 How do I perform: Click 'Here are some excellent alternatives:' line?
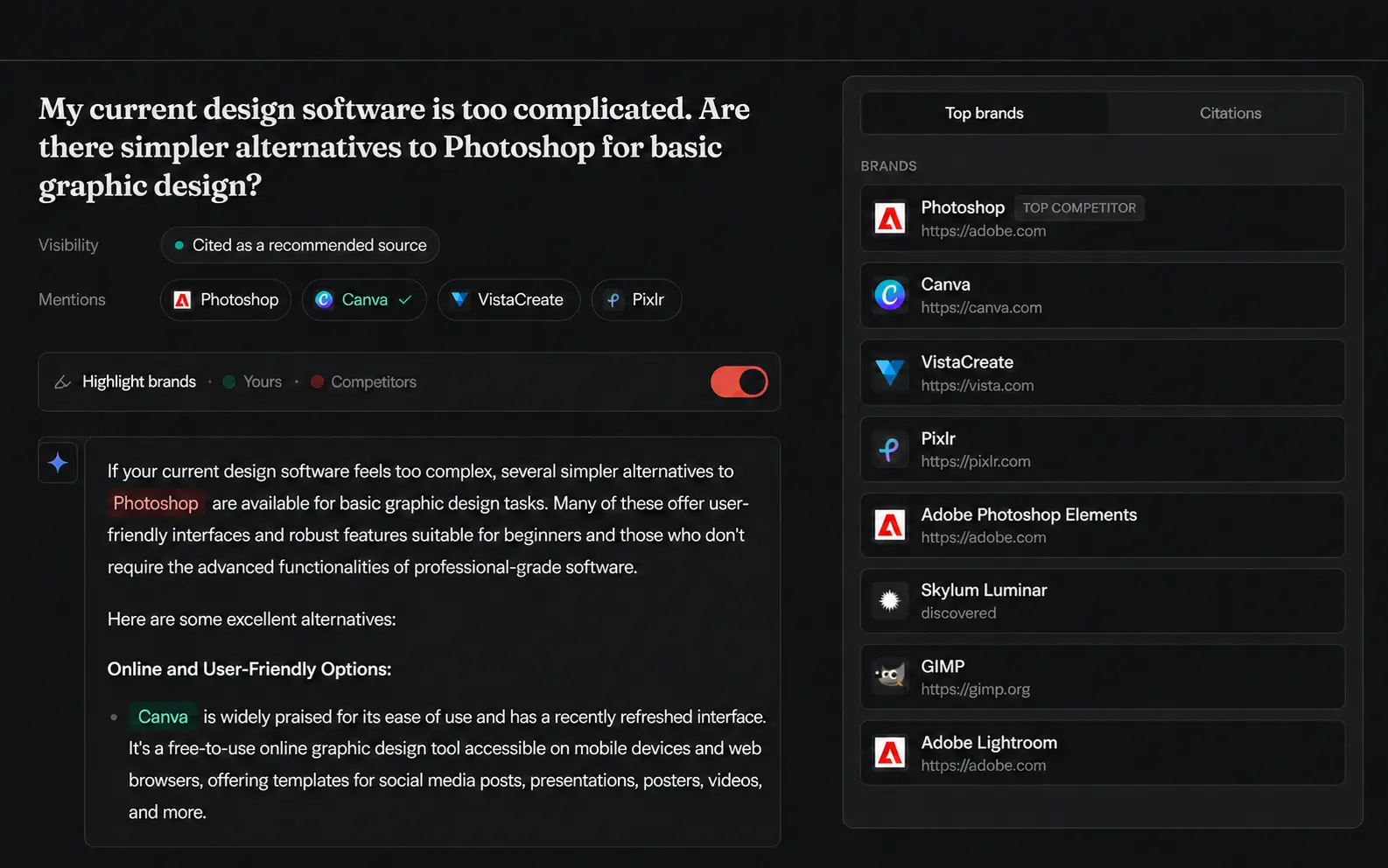coord(252,619)
